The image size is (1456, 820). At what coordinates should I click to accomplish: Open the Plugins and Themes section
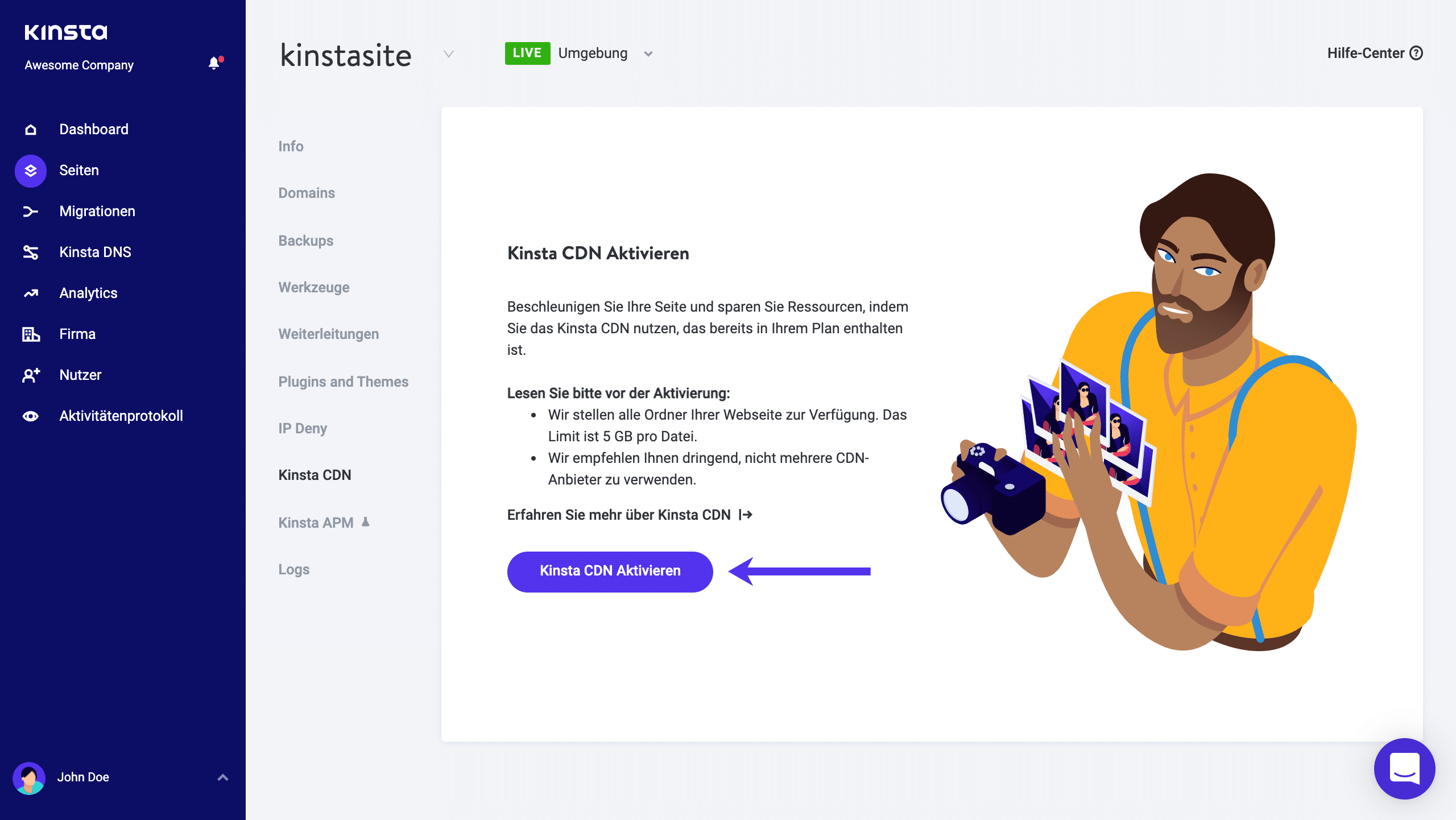342,382
